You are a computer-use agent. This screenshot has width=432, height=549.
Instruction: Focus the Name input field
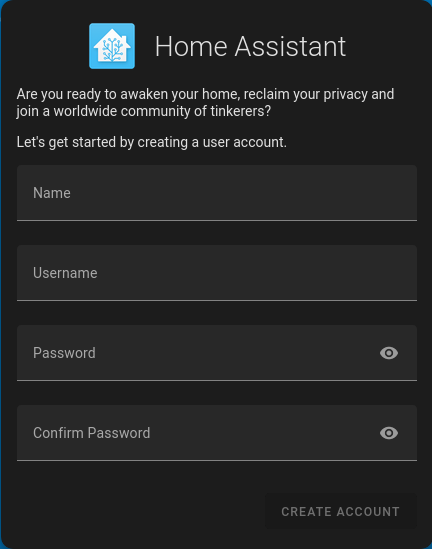[217, 193]
